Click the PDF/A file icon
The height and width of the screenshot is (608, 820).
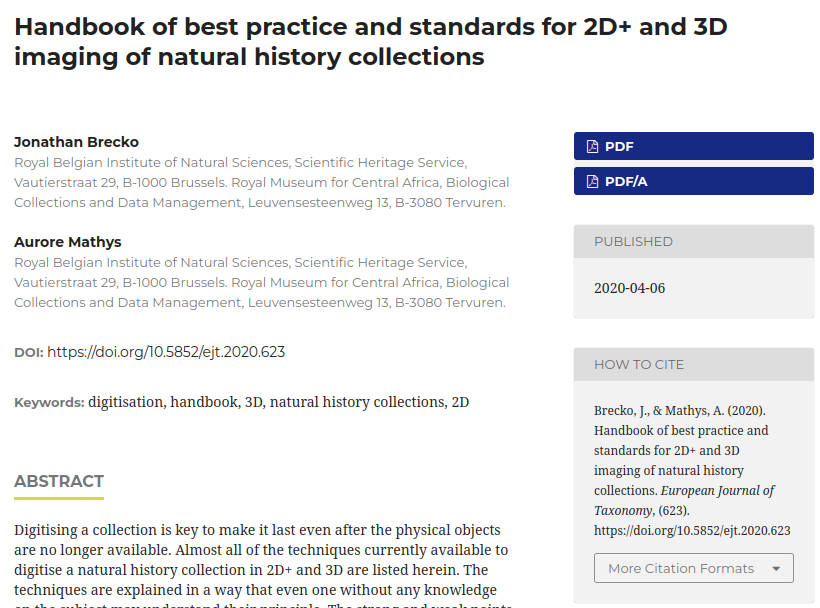click(x=592, y=182)
